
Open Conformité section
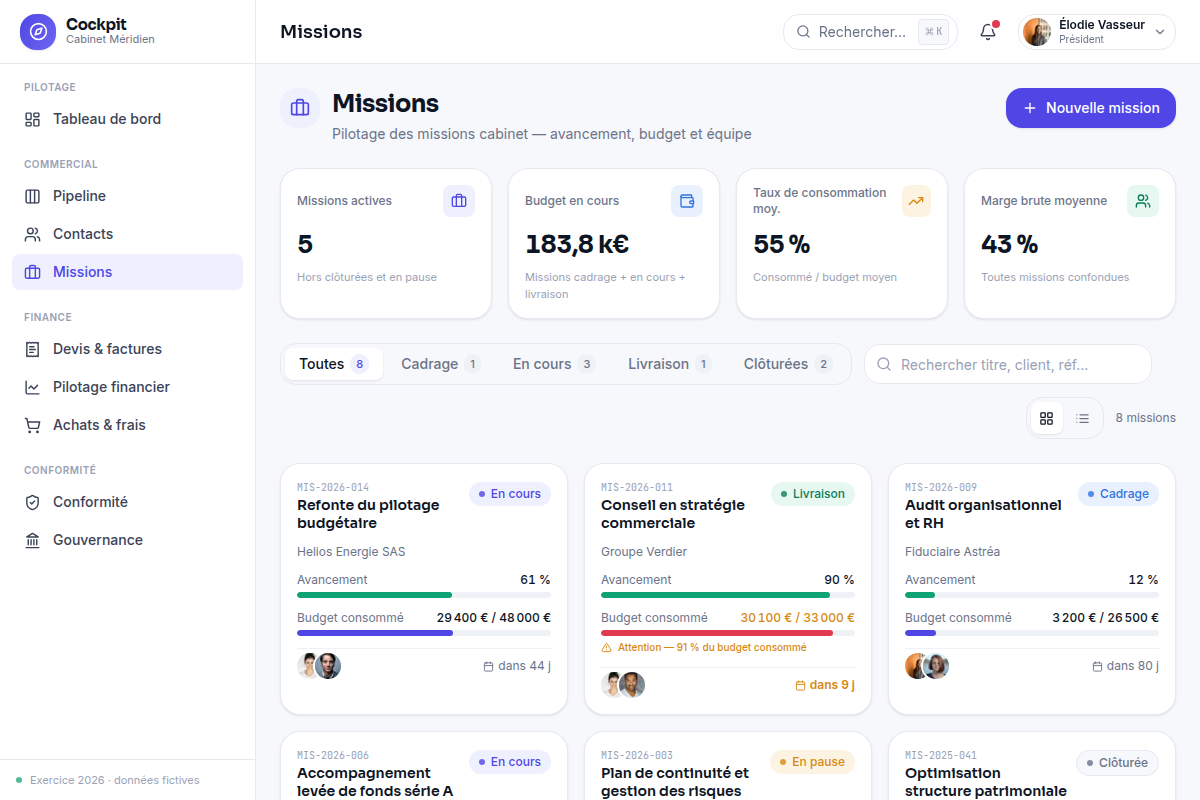[x=127, y=502]
